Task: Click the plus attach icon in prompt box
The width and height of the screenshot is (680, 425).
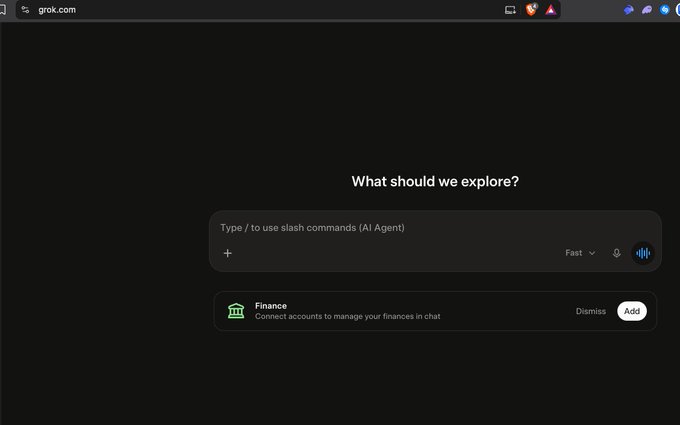Action: click(x=227, y=253)
